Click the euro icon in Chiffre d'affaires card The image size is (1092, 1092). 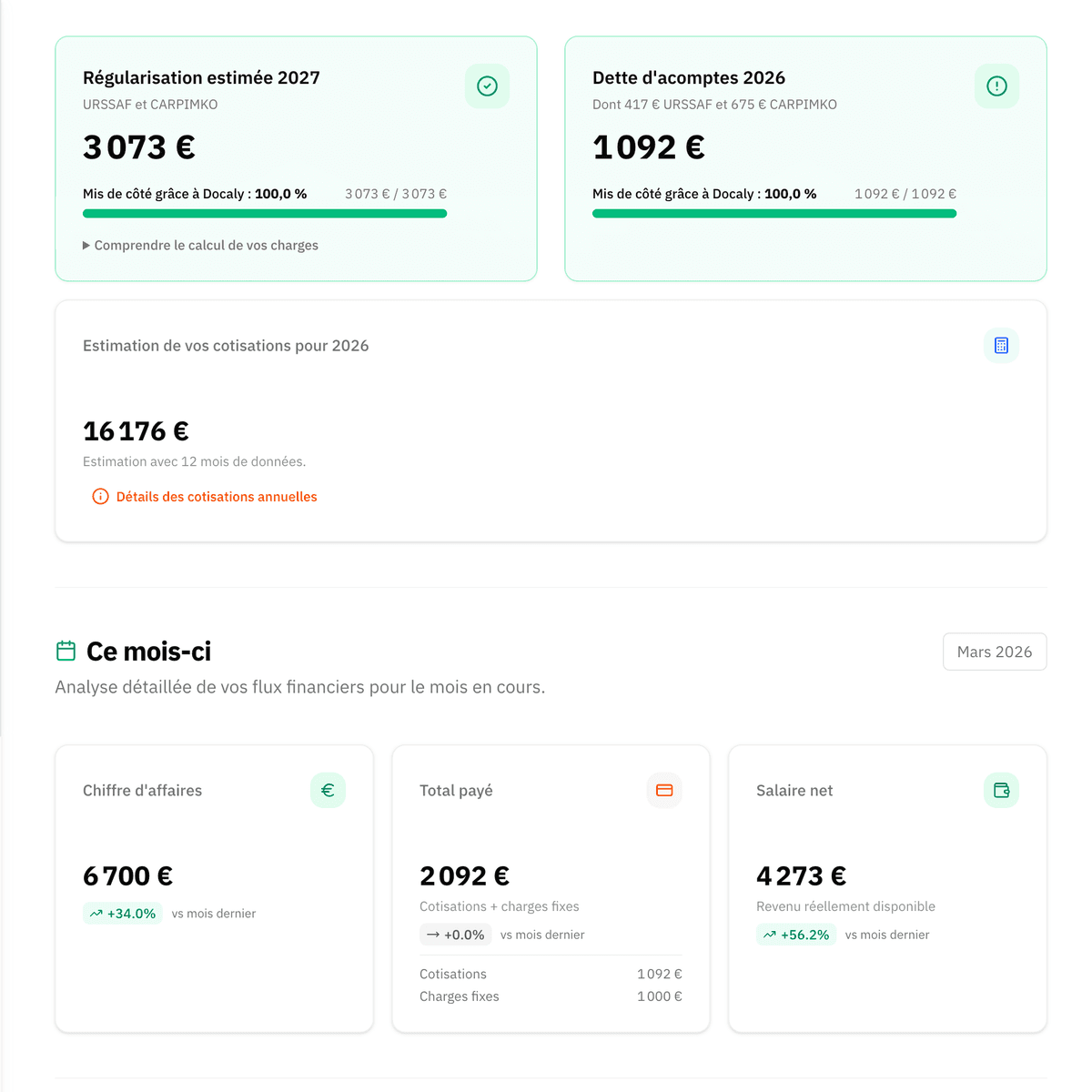pos(328,791)
